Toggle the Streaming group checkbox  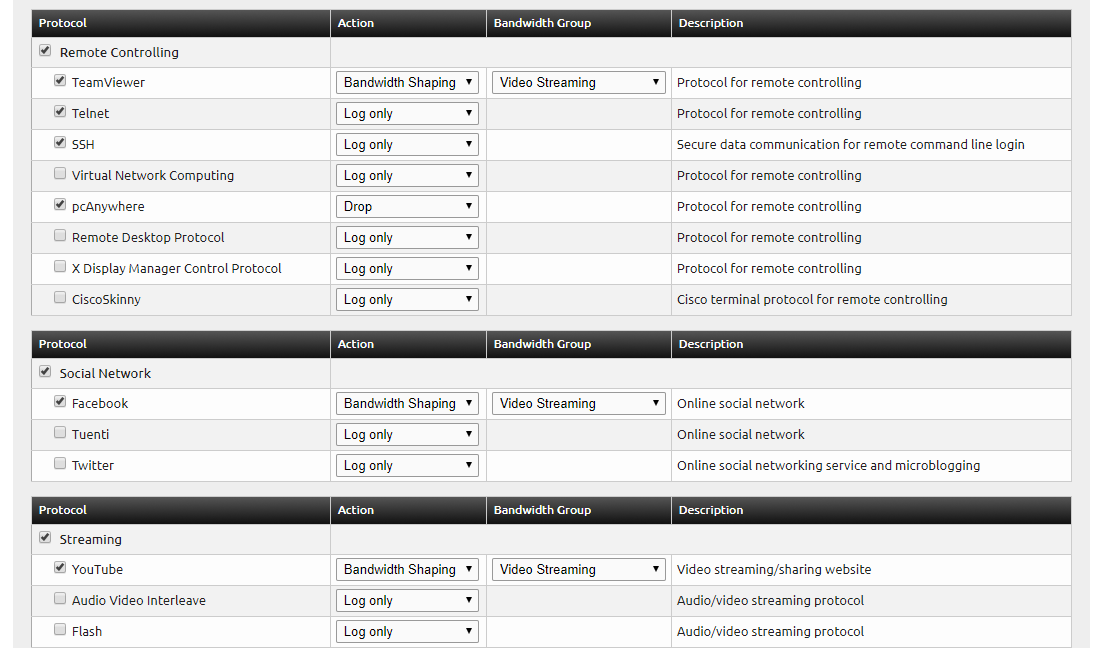45,538
